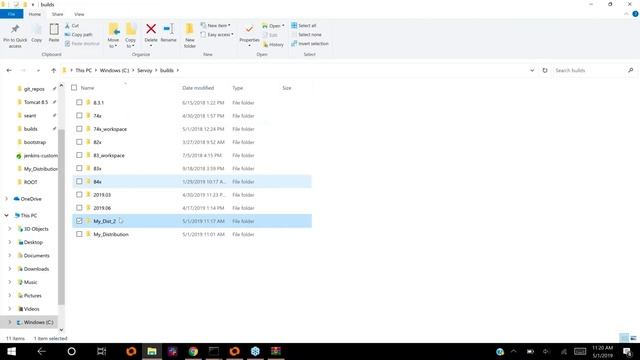This screenshot has width=640, height=360.
Task: Collapse This PC in navigation pane
Action: tap(7, 216)
